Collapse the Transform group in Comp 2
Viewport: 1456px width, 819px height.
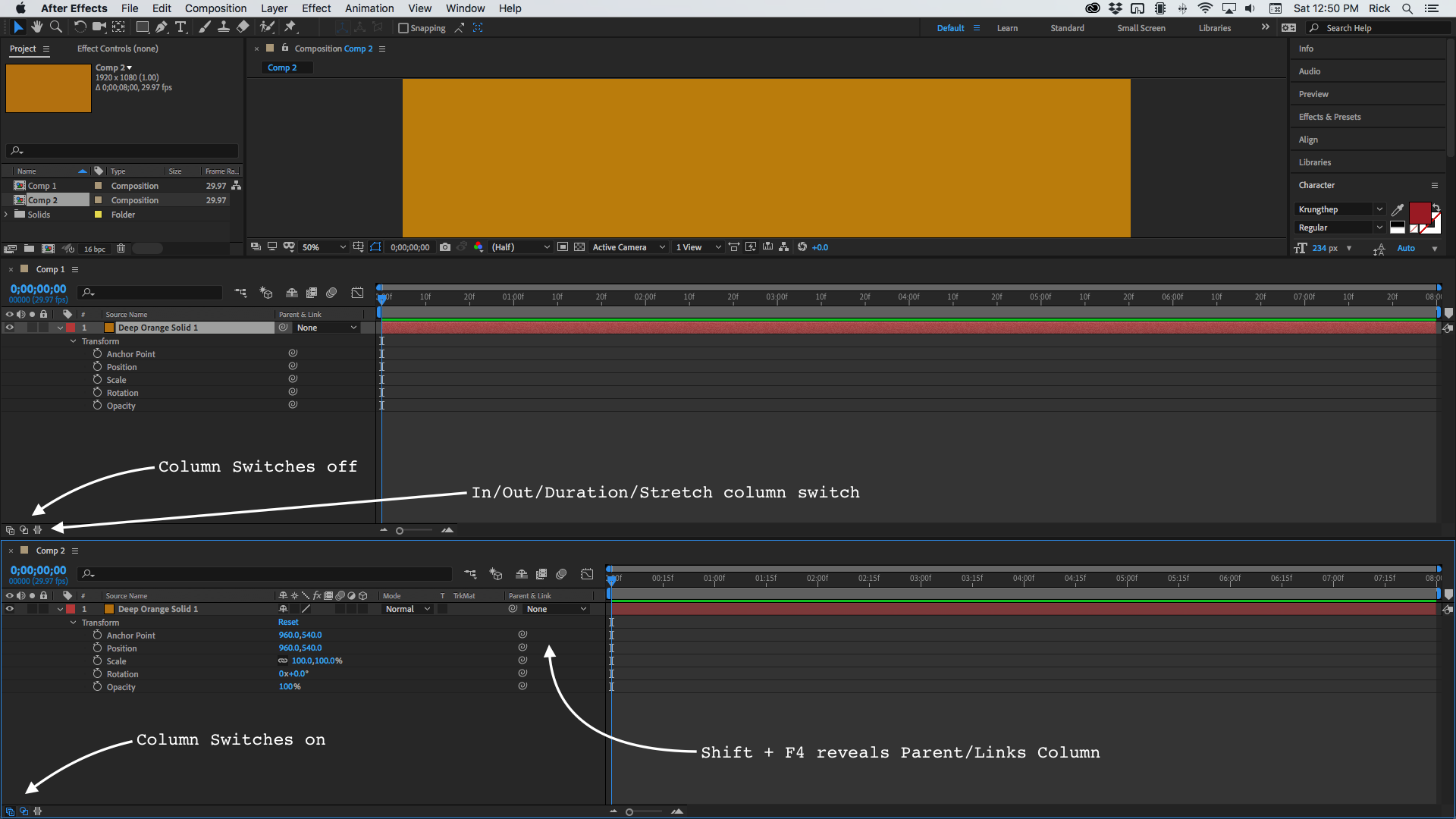tap(73, 623)
